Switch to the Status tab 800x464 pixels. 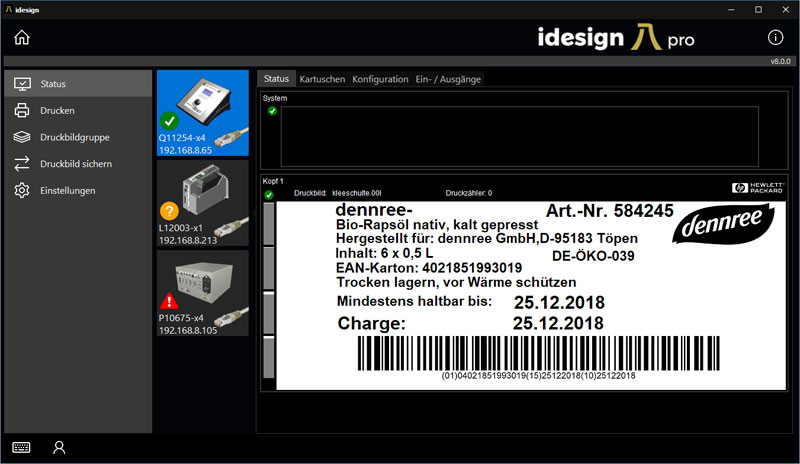tap(276, 79)
